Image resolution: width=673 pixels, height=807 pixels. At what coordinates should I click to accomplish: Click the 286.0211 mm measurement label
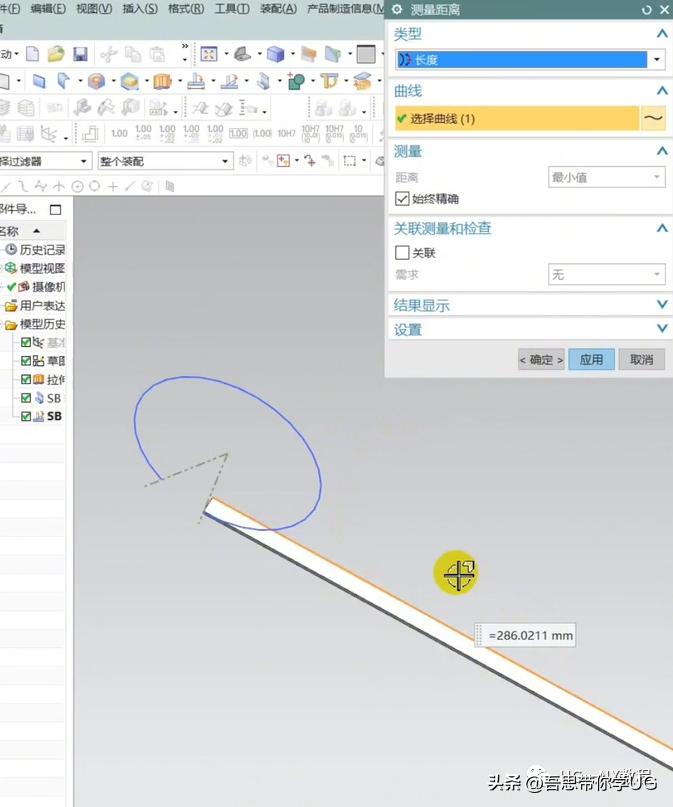coord(525,635)
